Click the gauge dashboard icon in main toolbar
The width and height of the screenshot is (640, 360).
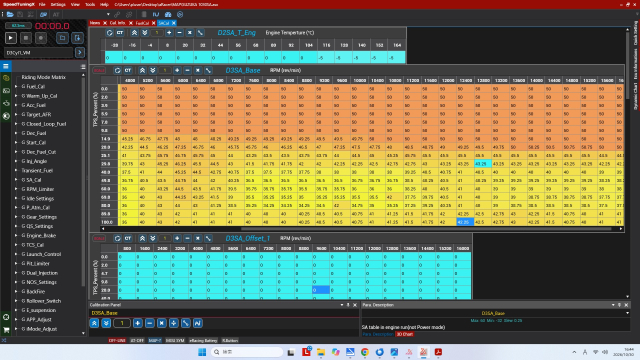click(168, 14)
